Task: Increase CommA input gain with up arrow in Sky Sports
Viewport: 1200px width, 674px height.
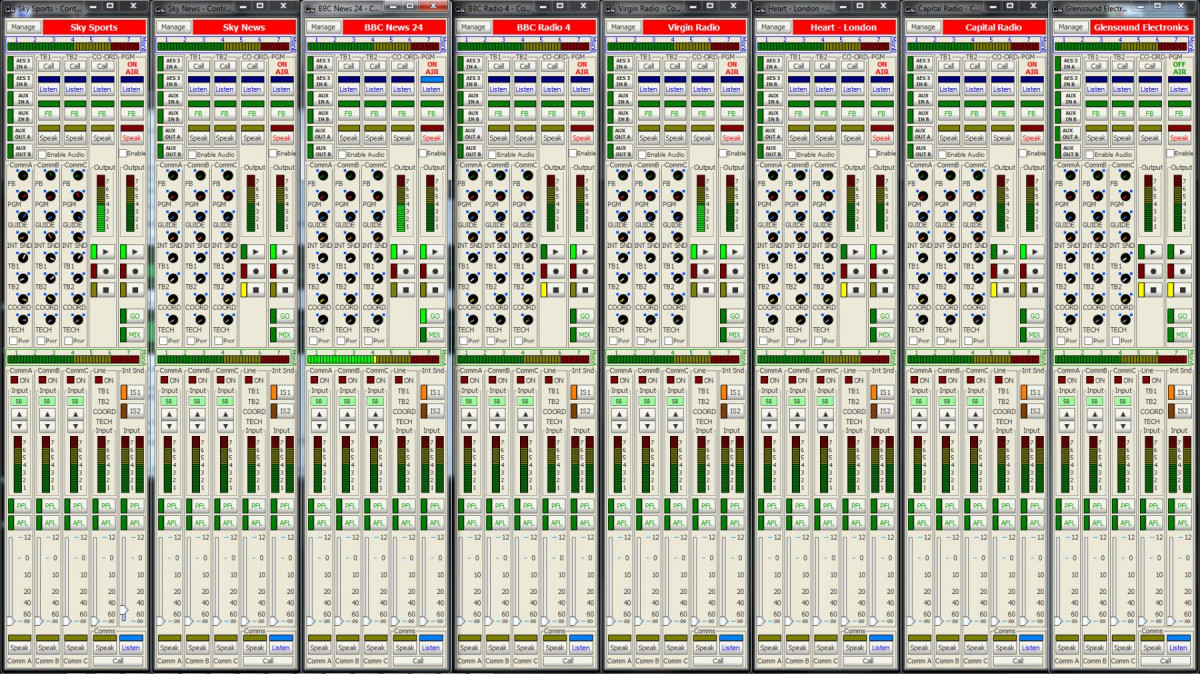Action: (19, 413)
